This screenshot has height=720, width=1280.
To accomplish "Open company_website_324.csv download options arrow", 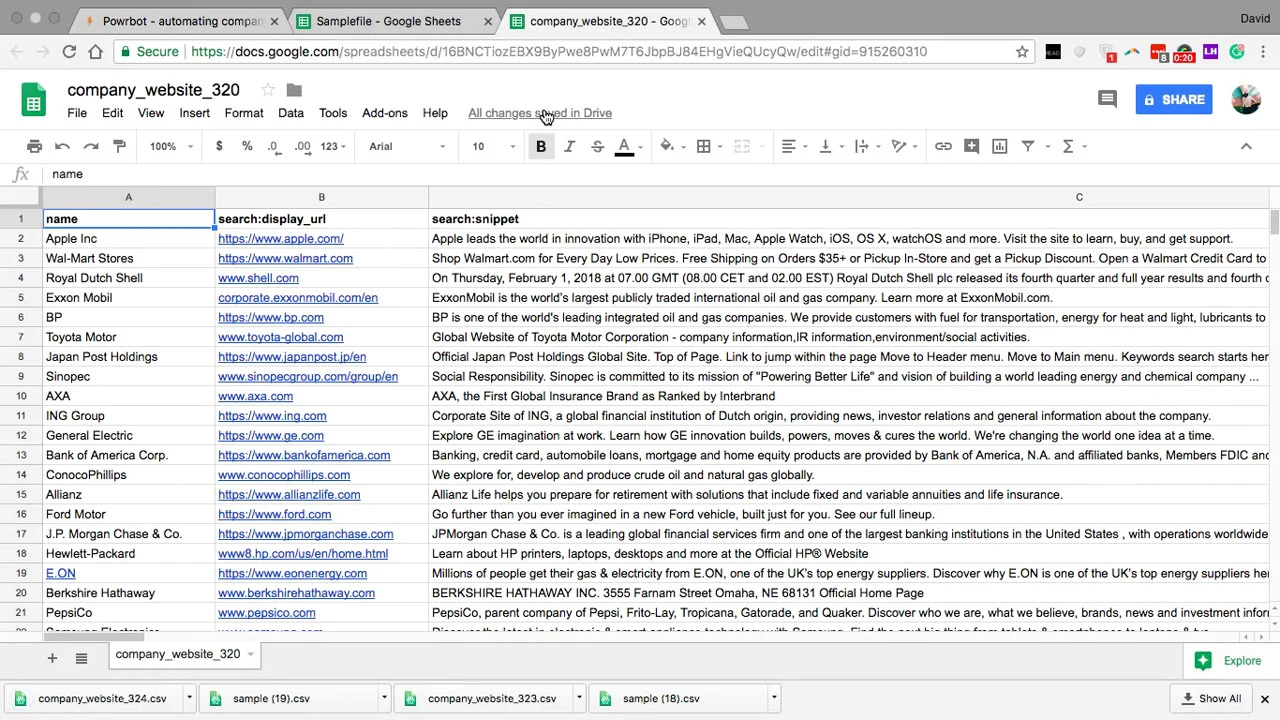I will [x=189, y=698].
